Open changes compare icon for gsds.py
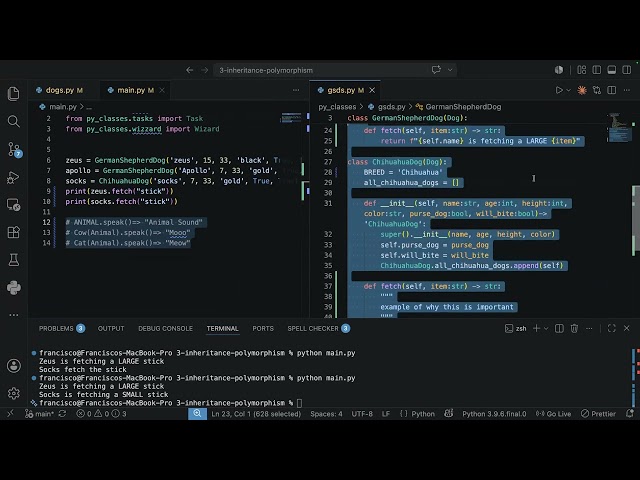 597,90
